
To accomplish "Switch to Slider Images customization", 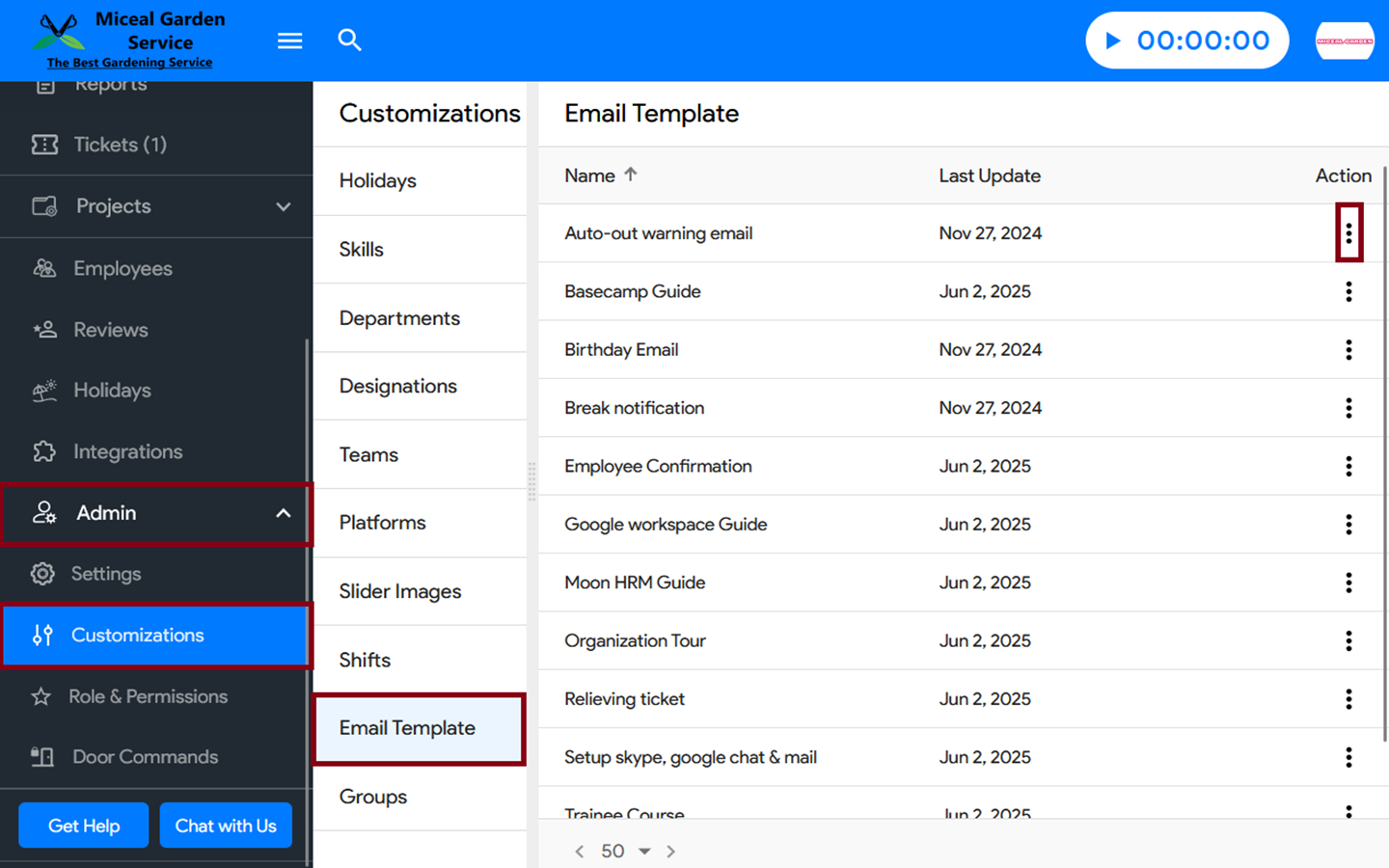I will click(x=399, y=591).
